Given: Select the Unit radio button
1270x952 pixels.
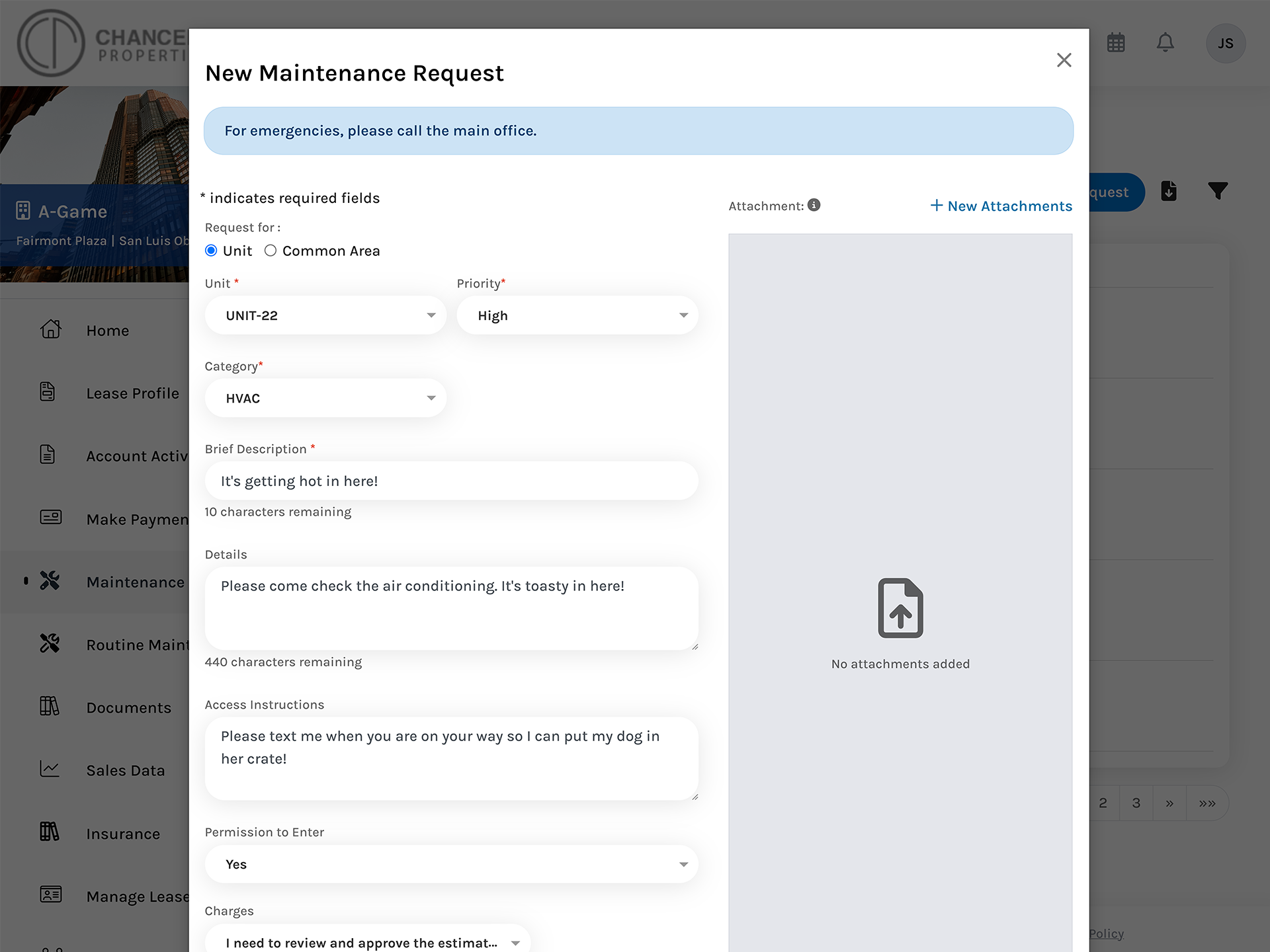Looking at the screenshot, I should point(210,251).
